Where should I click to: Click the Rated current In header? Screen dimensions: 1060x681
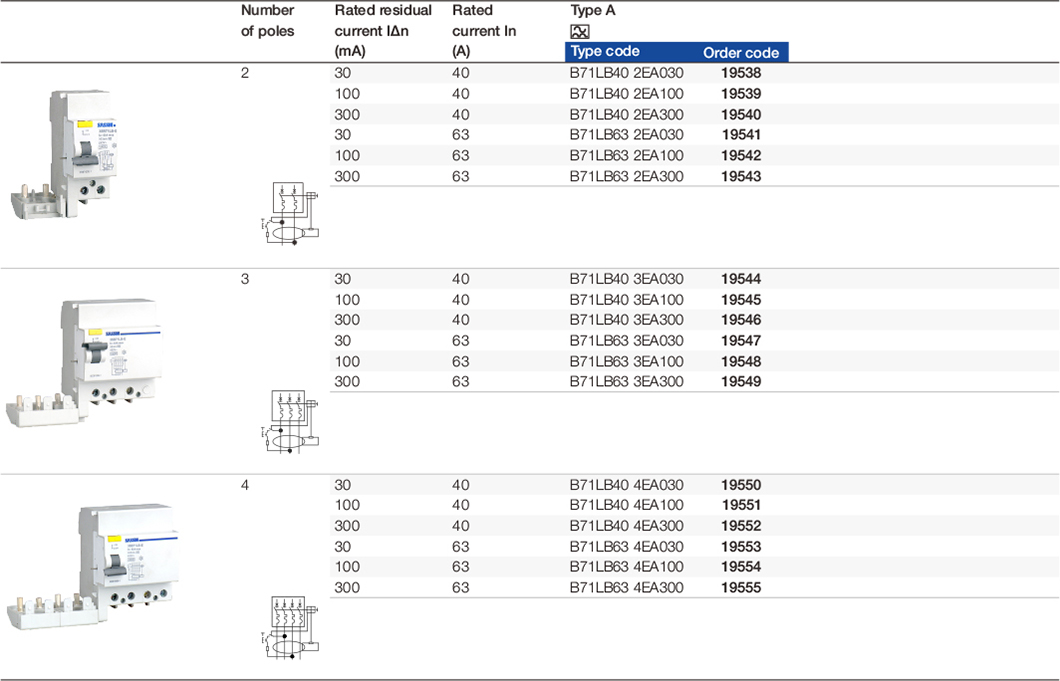click(x=484, y=31)
